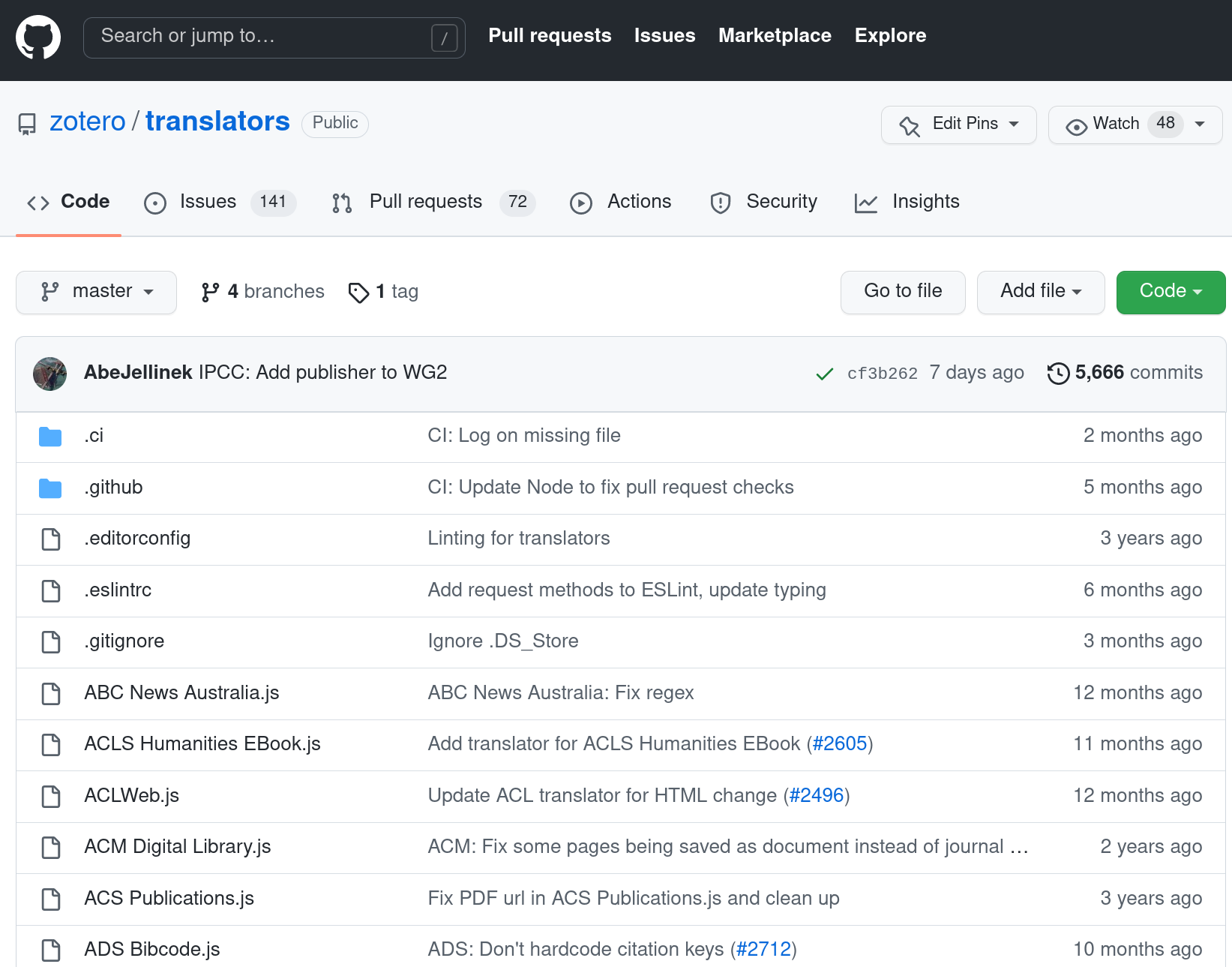This screenshot has height=967, width=1232.
Task: Open the master branch dropdown
Action: click(x=96, y=292)
